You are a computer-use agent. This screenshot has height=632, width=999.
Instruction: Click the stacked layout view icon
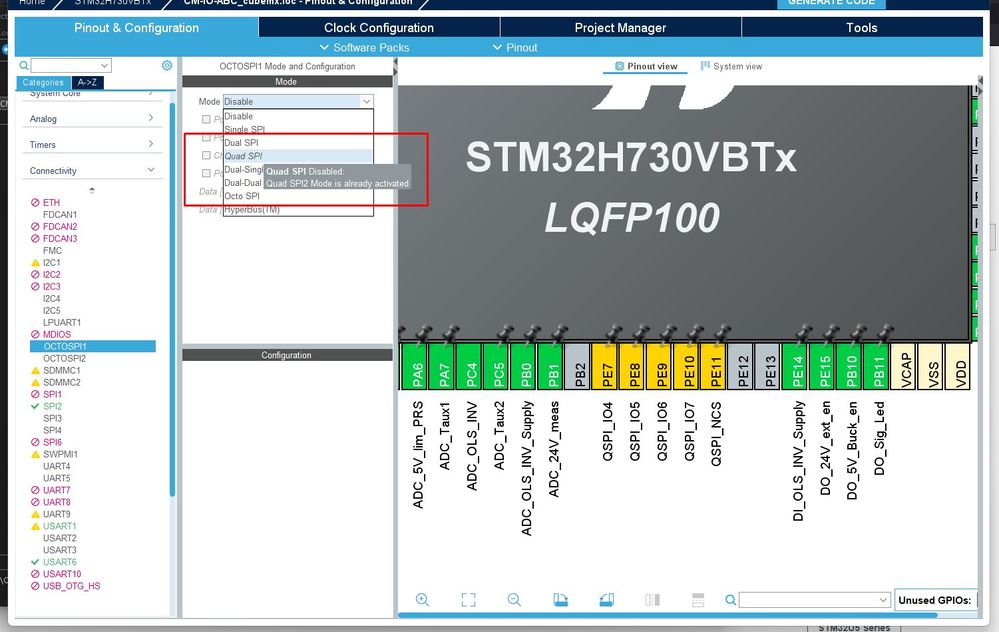(x=698, y=600)
